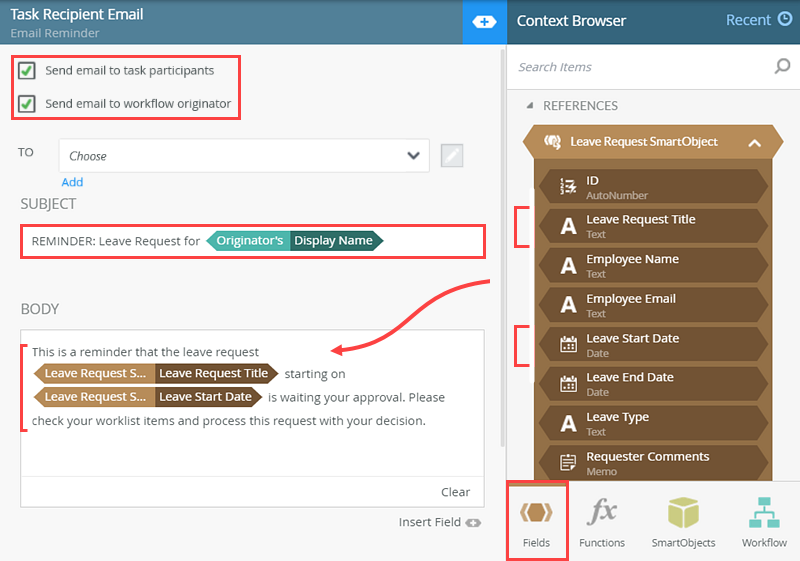
Task: Select the Originator's Display Name token
Action: 294,241
